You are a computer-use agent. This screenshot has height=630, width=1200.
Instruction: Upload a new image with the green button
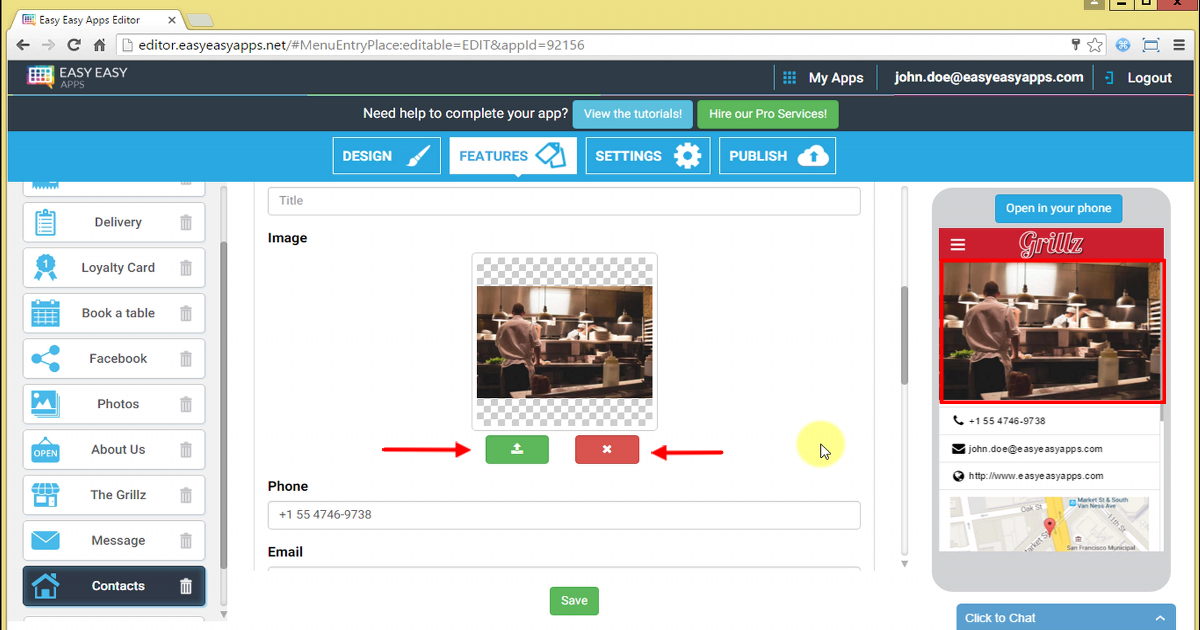(517, 449)
